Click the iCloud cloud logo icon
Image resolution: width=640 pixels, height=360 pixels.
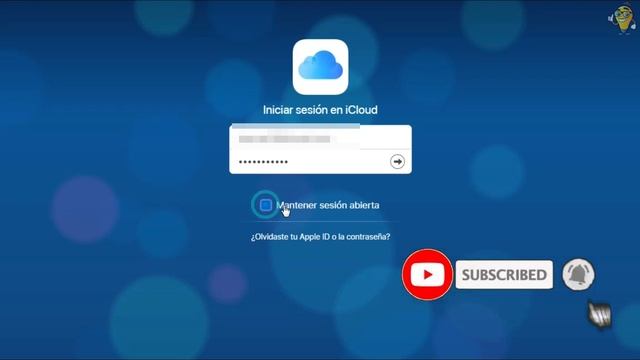point(320,67)
